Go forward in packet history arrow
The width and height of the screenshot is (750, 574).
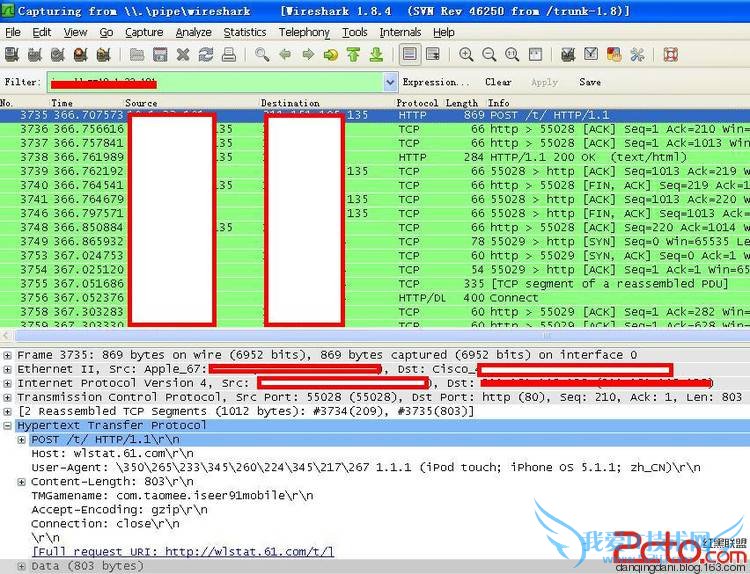pos(308,55)
